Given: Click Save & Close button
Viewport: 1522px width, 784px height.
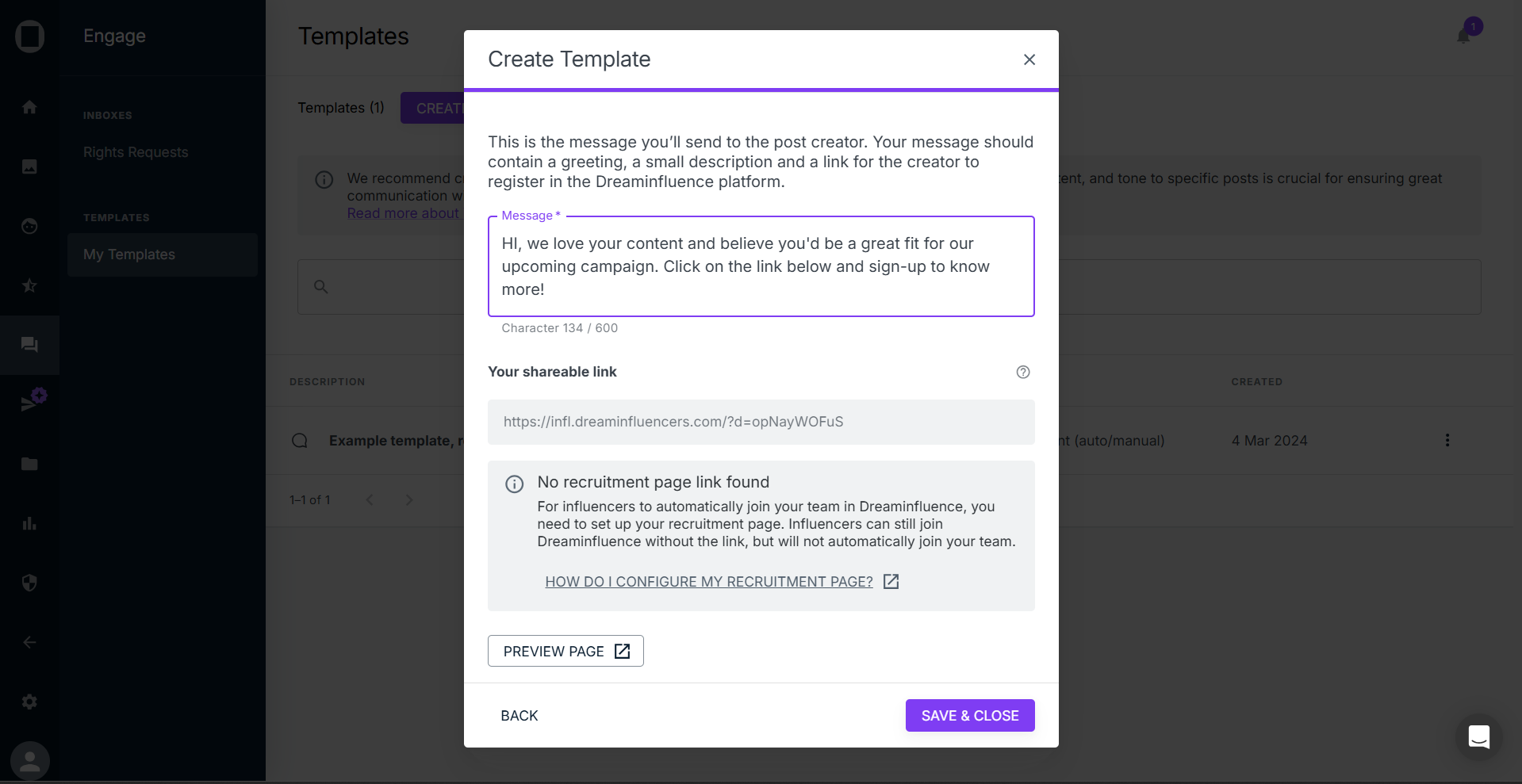Looking at the screenshot, I should tap(969, 715).
